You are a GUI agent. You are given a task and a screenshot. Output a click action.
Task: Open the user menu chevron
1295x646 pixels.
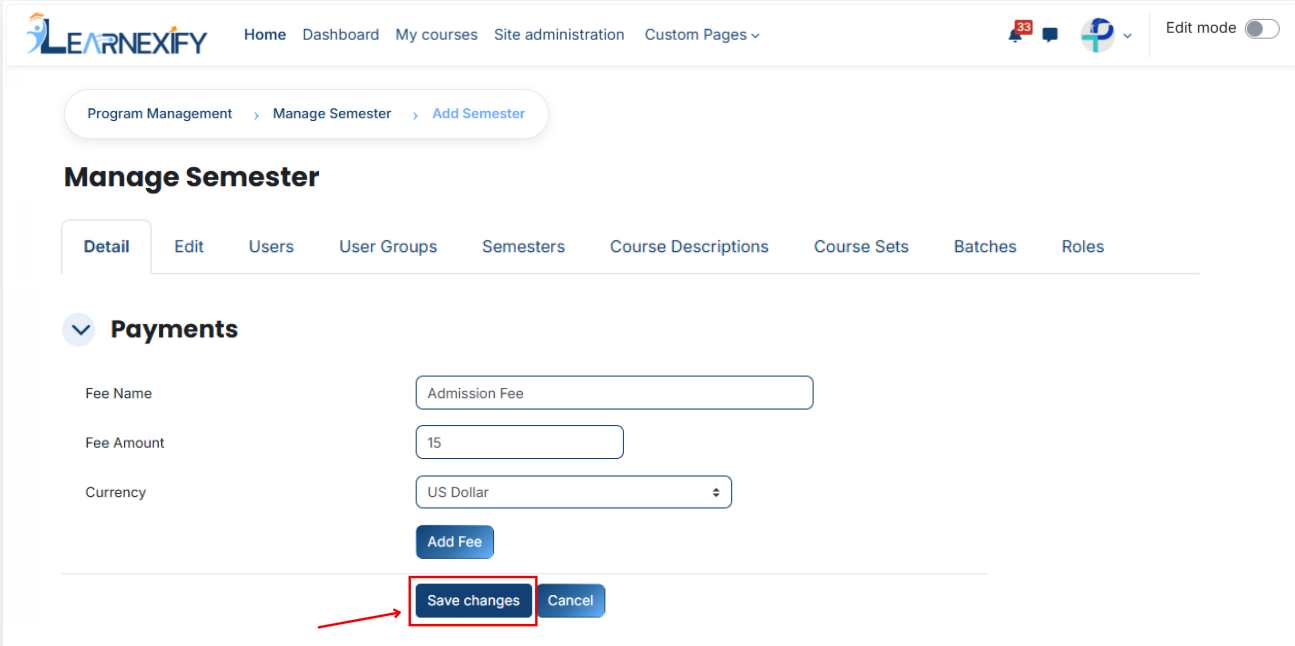(x=1128, y=36)
